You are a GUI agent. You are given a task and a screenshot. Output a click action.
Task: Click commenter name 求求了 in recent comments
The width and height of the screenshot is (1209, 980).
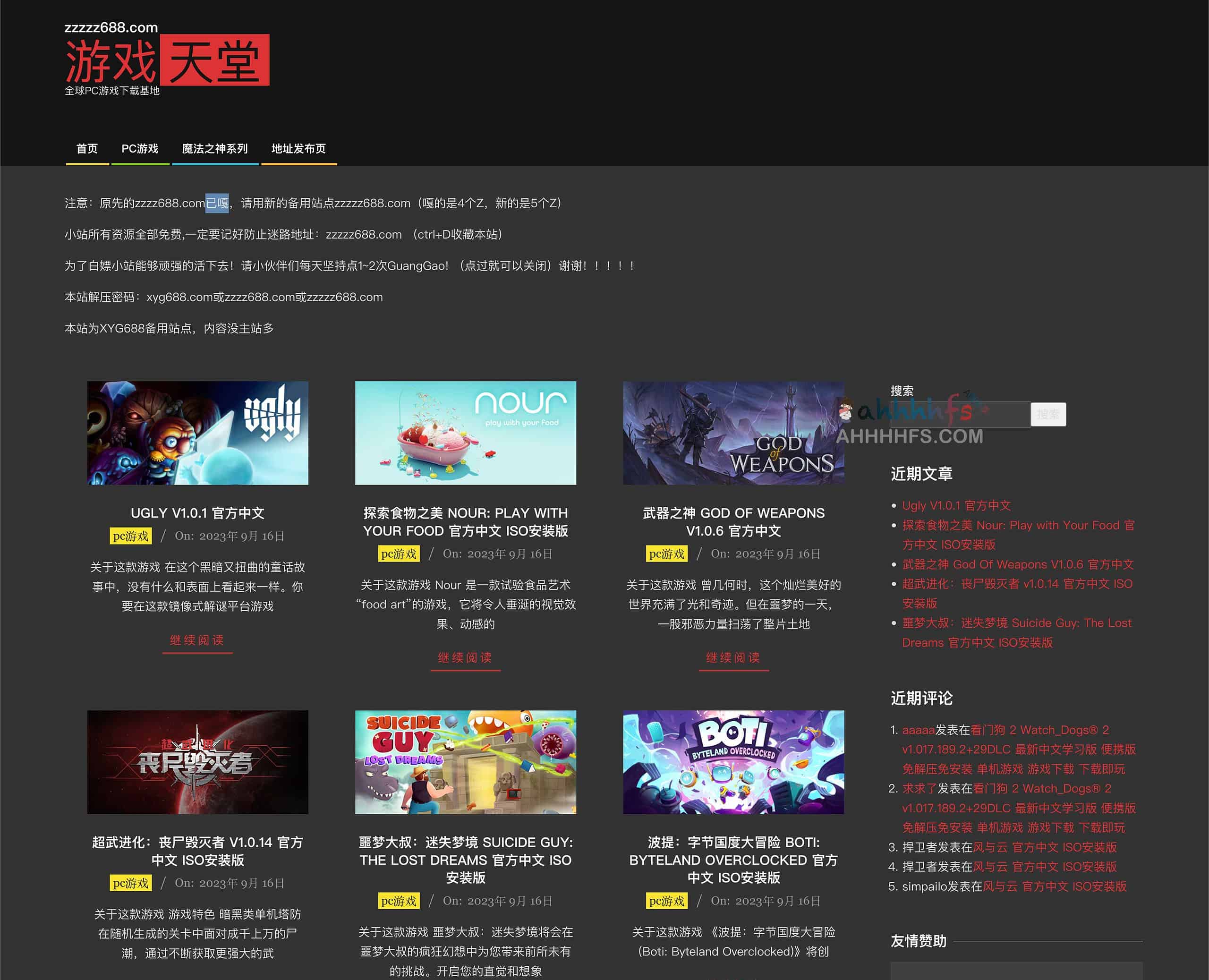click(x=920, y=788)
